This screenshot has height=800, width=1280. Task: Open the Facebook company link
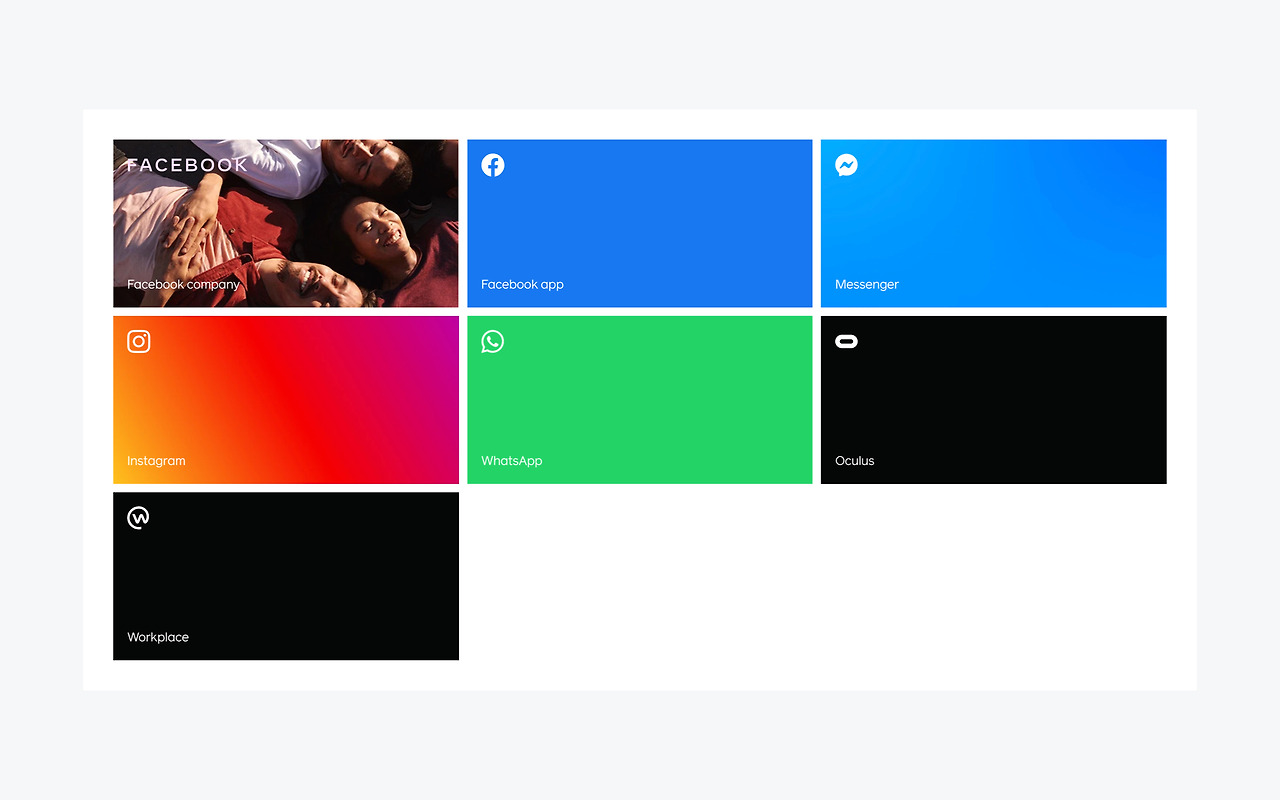tap(184, 284)
